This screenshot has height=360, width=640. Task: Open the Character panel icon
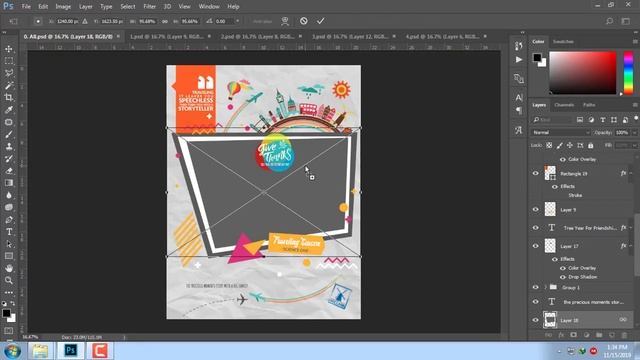point(518,98)
